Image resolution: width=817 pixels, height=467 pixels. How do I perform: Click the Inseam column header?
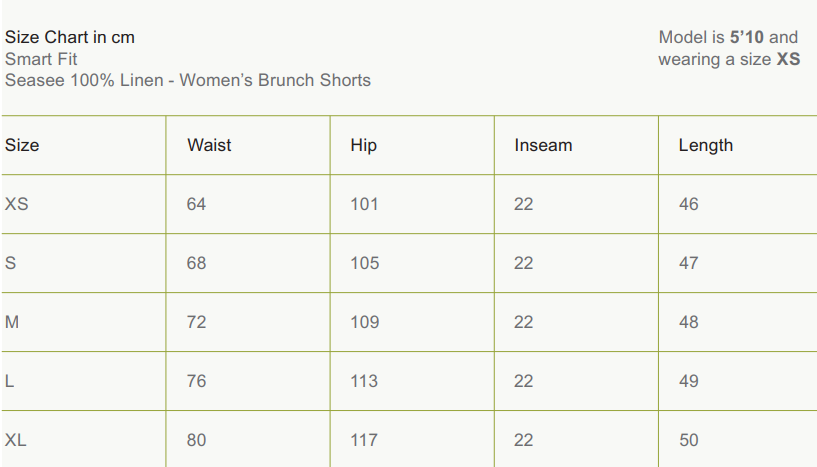click(x=543, y=145)
